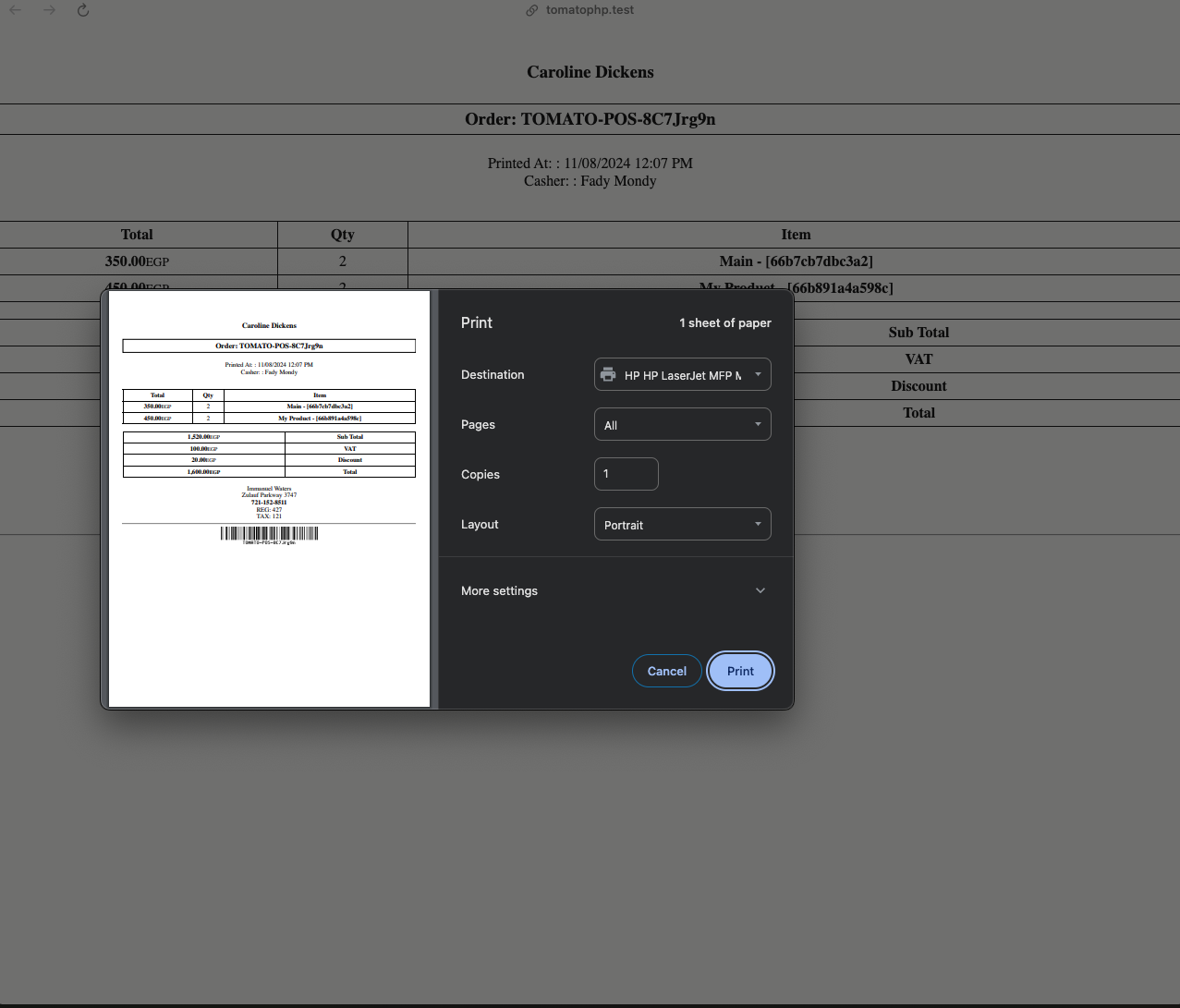
Task: Click the 'Discount' row label on page
Action: (918, 386)
